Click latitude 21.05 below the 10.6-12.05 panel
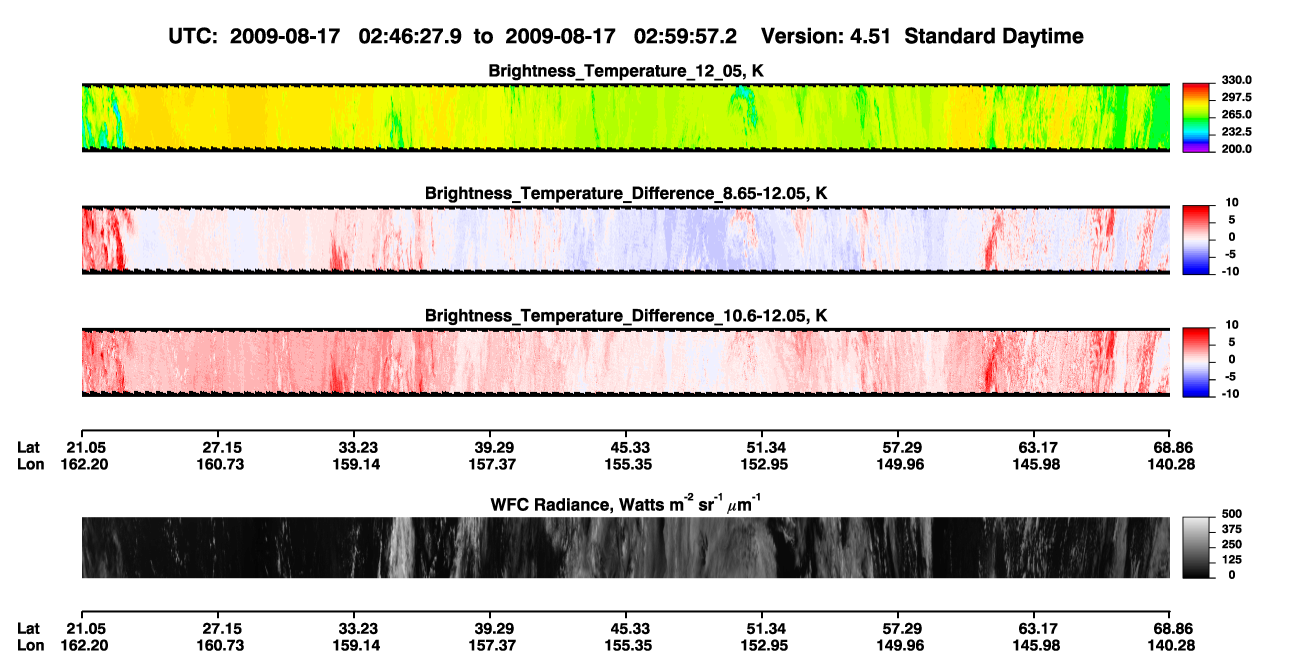This screenshot has height=667, width=1300. [x=85, y=447]
